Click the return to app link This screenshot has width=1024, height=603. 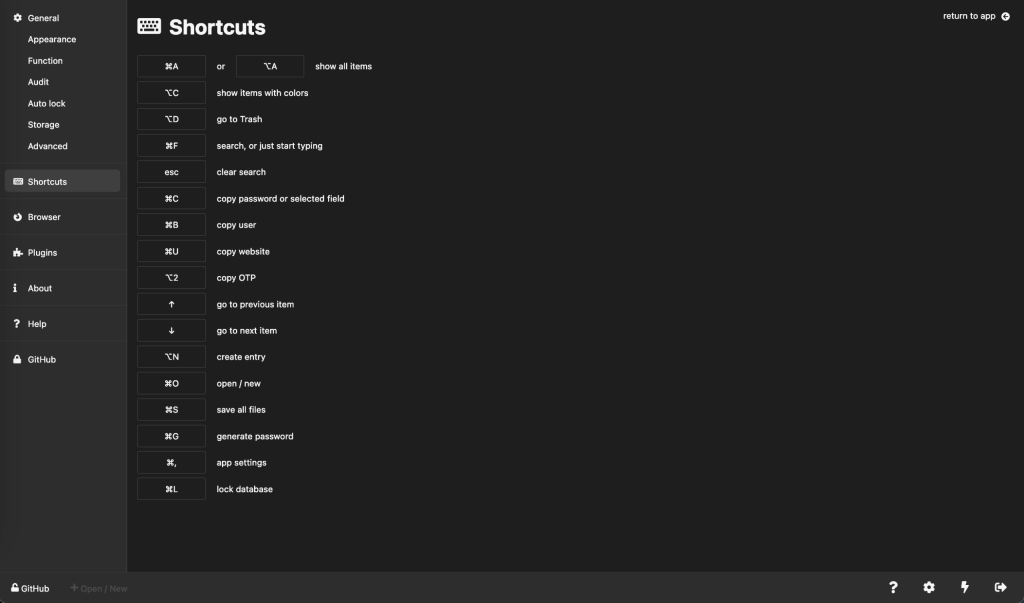tap(969, 15)
